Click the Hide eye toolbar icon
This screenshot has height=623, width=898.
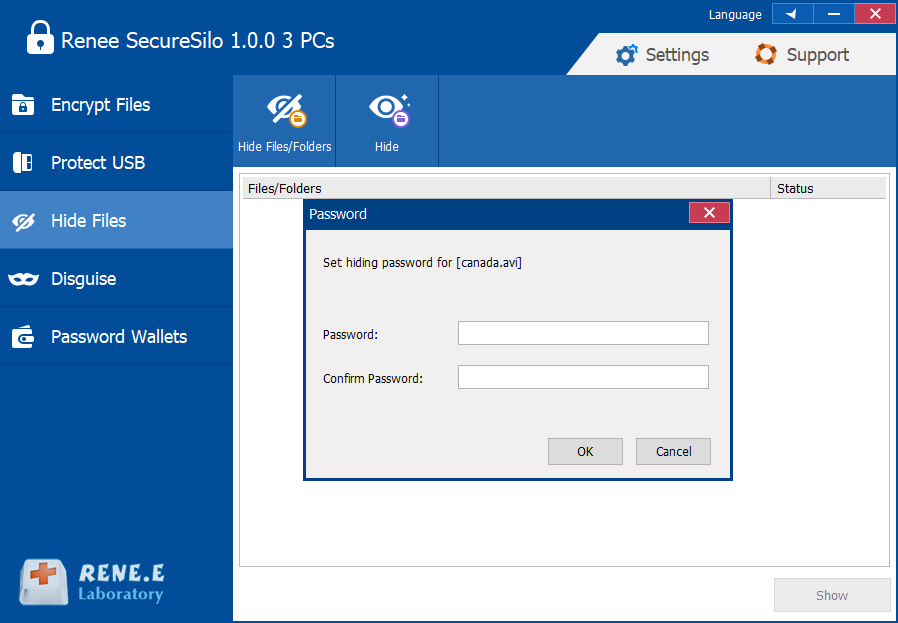(389, 110)
